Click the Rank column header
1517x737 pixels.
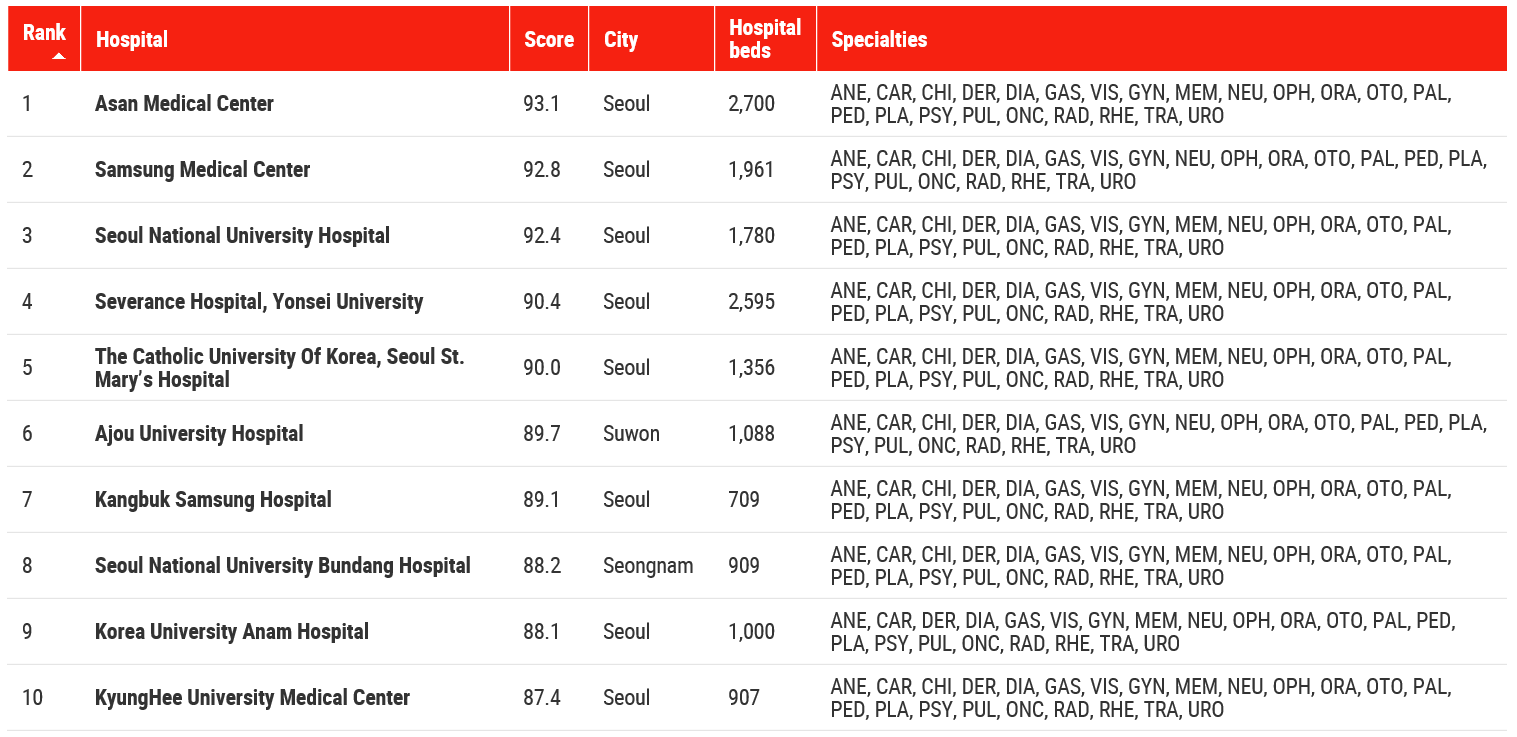pos(44,32)
